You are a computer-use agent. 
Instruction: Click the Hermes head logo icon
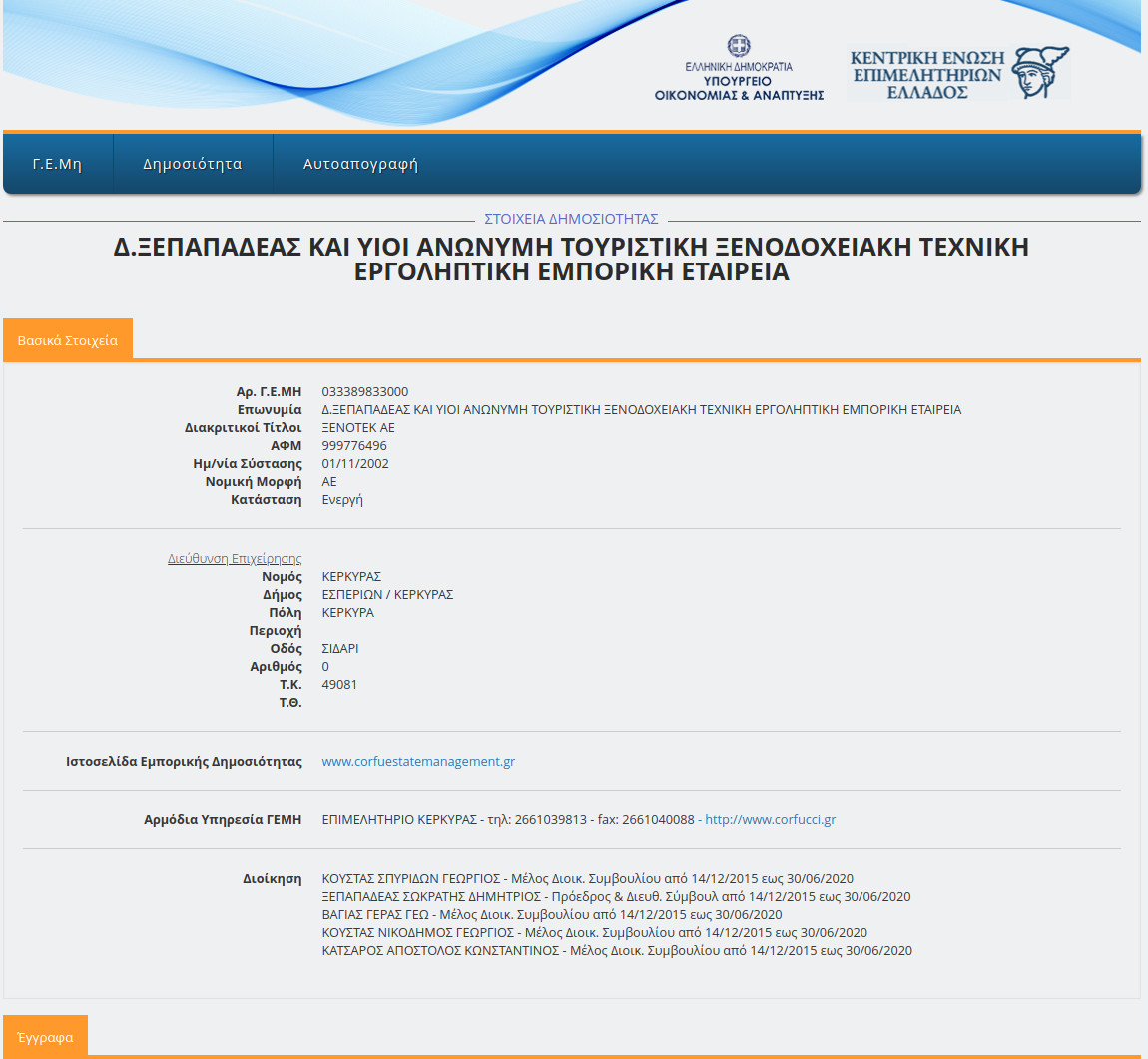(x=1039, y=73)
